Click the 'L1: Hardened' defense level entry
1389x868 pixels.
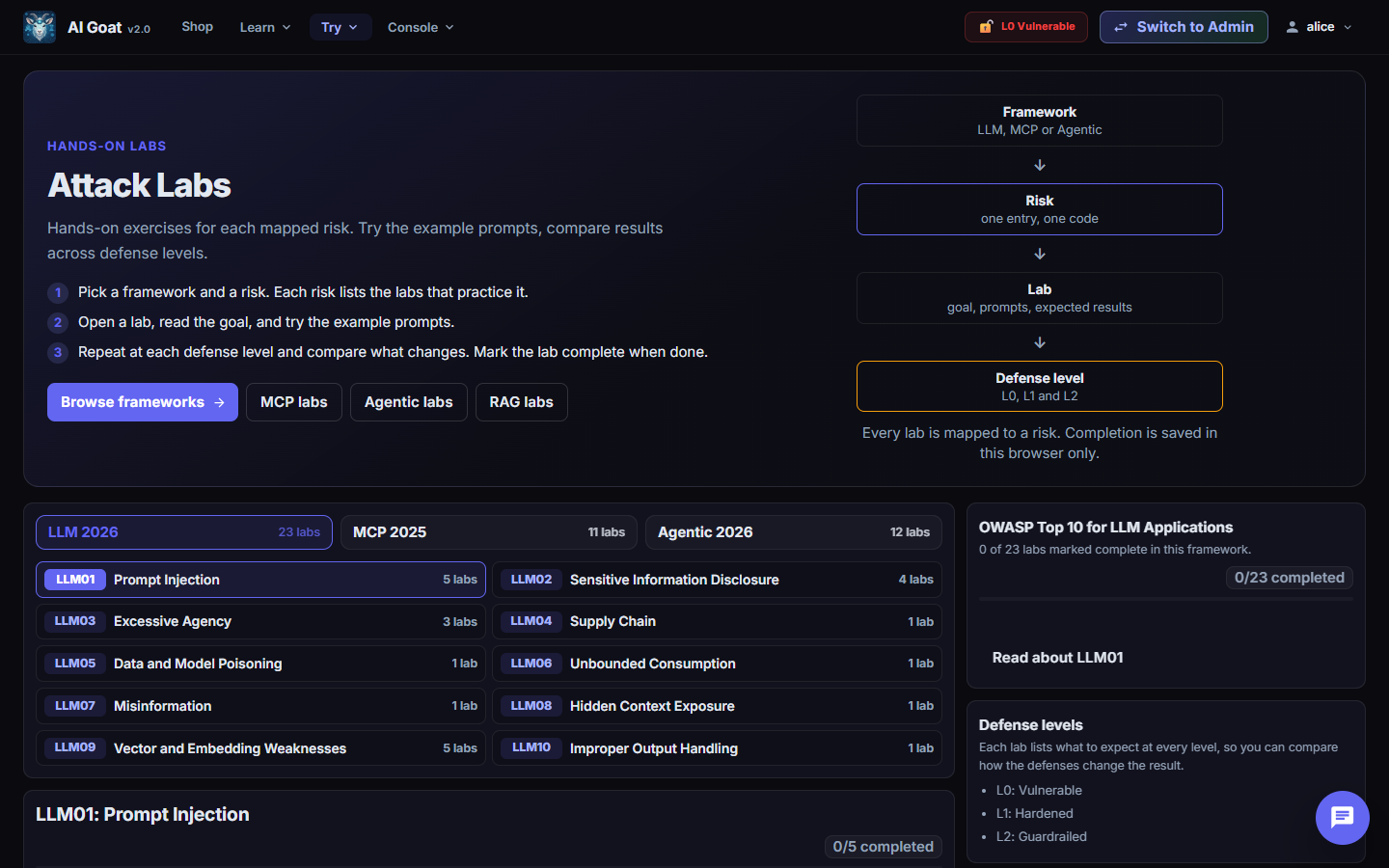[1035, 813]
